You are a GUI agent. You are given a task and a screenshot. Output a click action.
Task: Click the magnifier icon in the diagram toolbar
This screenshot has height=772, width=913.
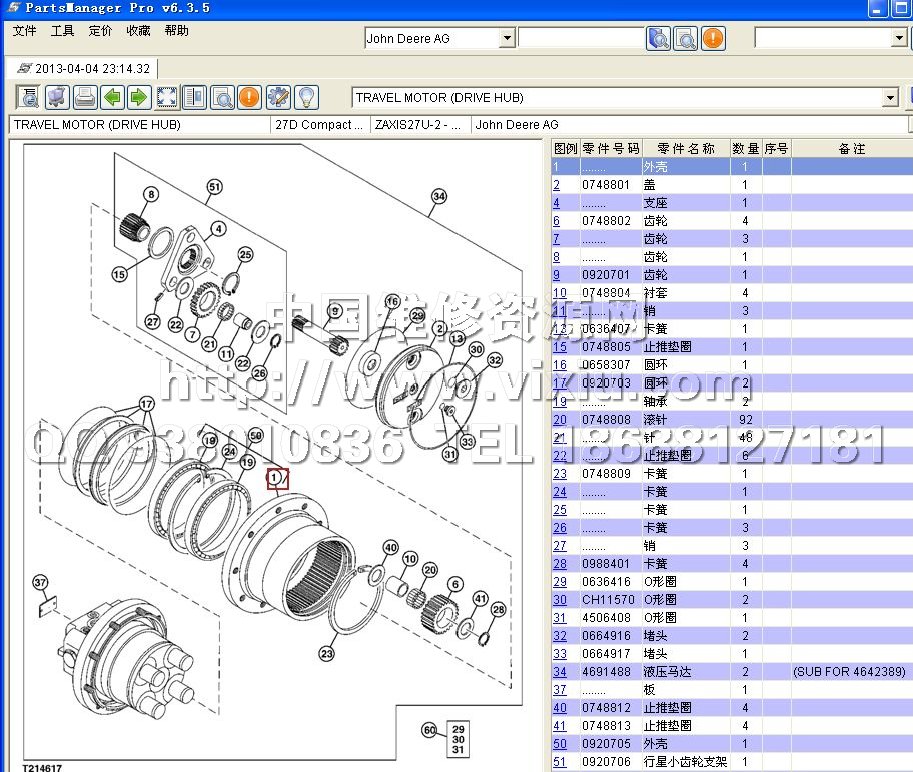tap(222, 97)
